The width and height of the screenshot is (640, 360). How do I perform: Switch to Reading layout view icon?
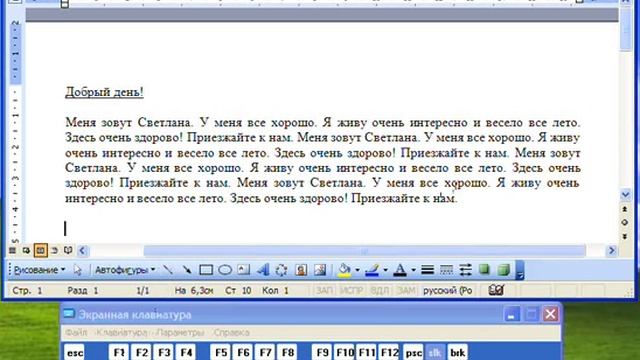pyautogui.click(x=68, y=250)
